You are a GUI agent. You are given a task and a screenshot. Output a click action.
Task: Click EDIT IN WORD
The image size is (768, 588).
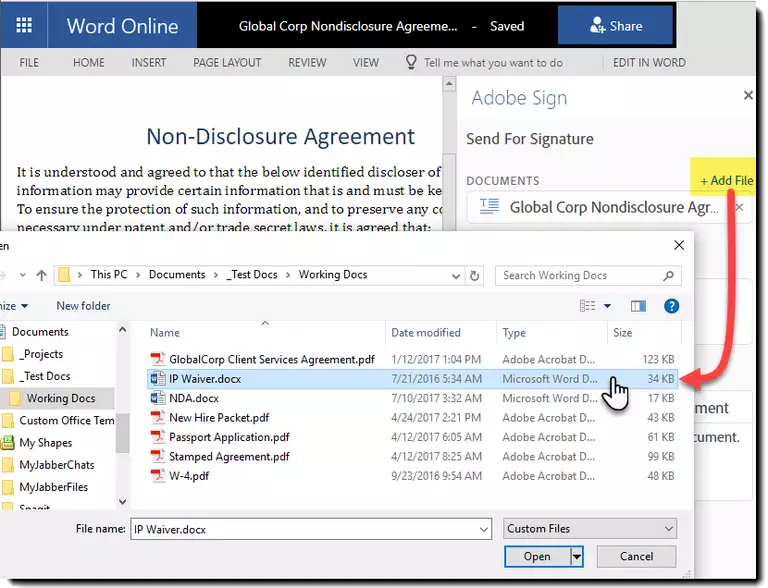(649, 62)
